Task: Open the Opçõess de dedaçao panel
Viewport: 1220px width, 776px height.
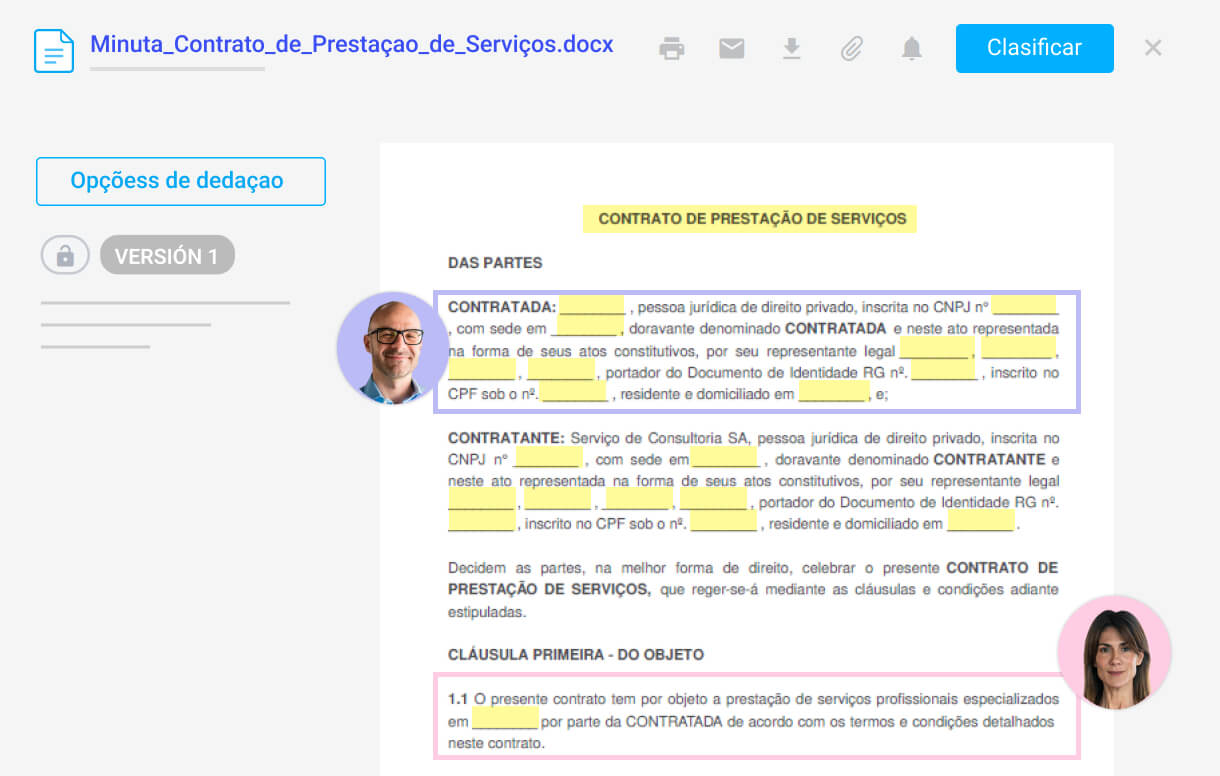Action: click(180, 181)
